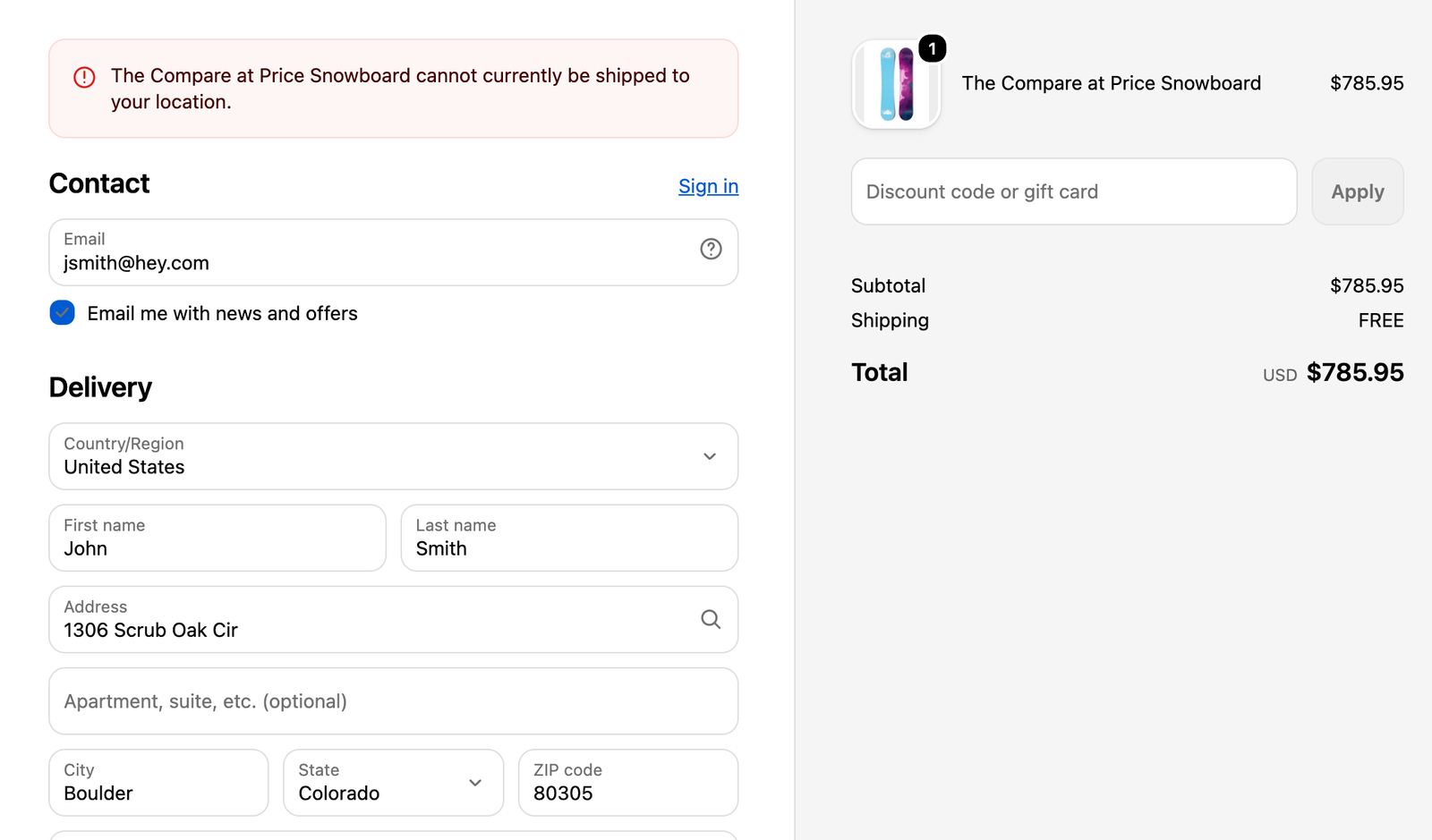Screen dimensions: 1432x840
Task: Click the Address field 1306 Scrub Oak Cir
Action: pyautogui.click(x=394, y=619)
